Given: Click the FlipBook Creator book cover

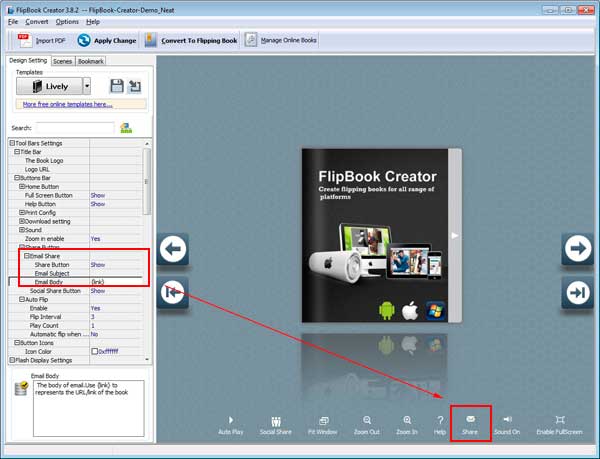Looking at the screenshot, I should click(375, 236).
